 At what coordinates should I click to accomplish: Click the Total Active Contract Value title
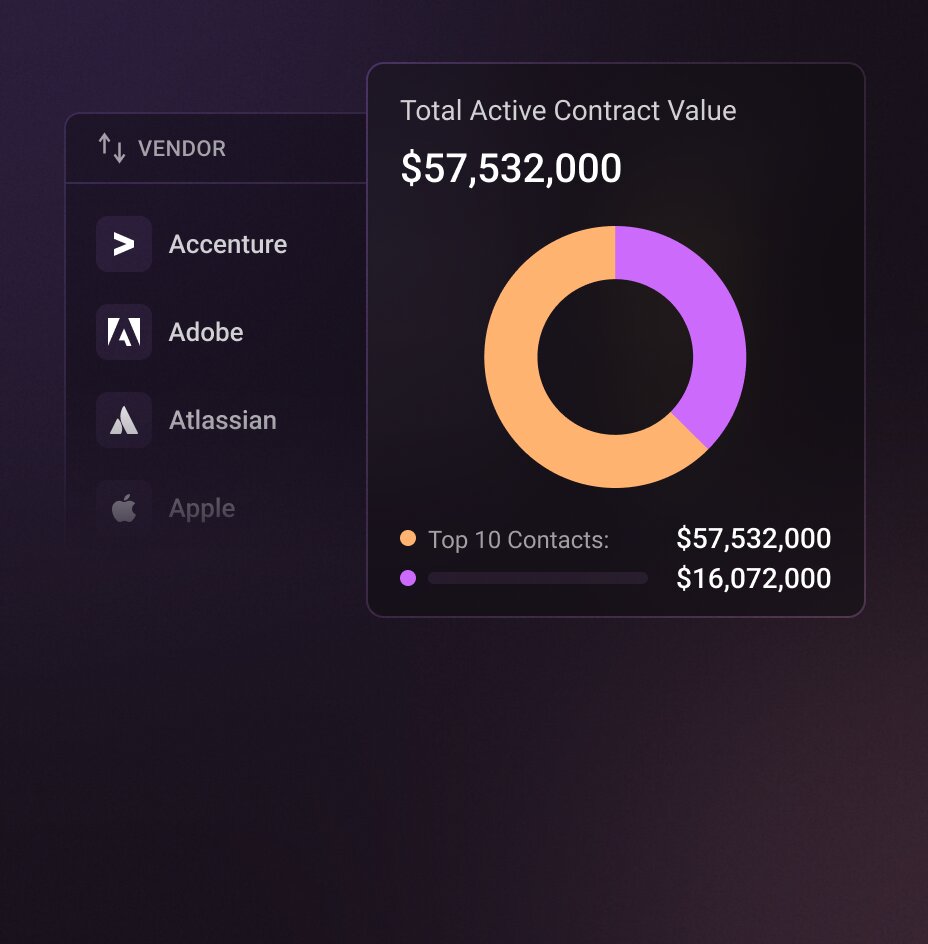[x=568, y=110]
